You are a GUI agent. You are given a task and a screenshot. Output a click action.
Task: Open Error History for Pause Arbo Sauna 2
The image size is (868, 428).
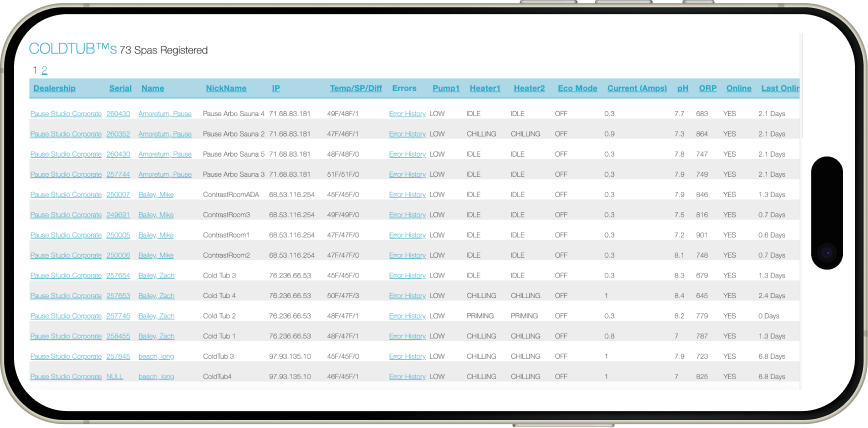coord(407,134)
